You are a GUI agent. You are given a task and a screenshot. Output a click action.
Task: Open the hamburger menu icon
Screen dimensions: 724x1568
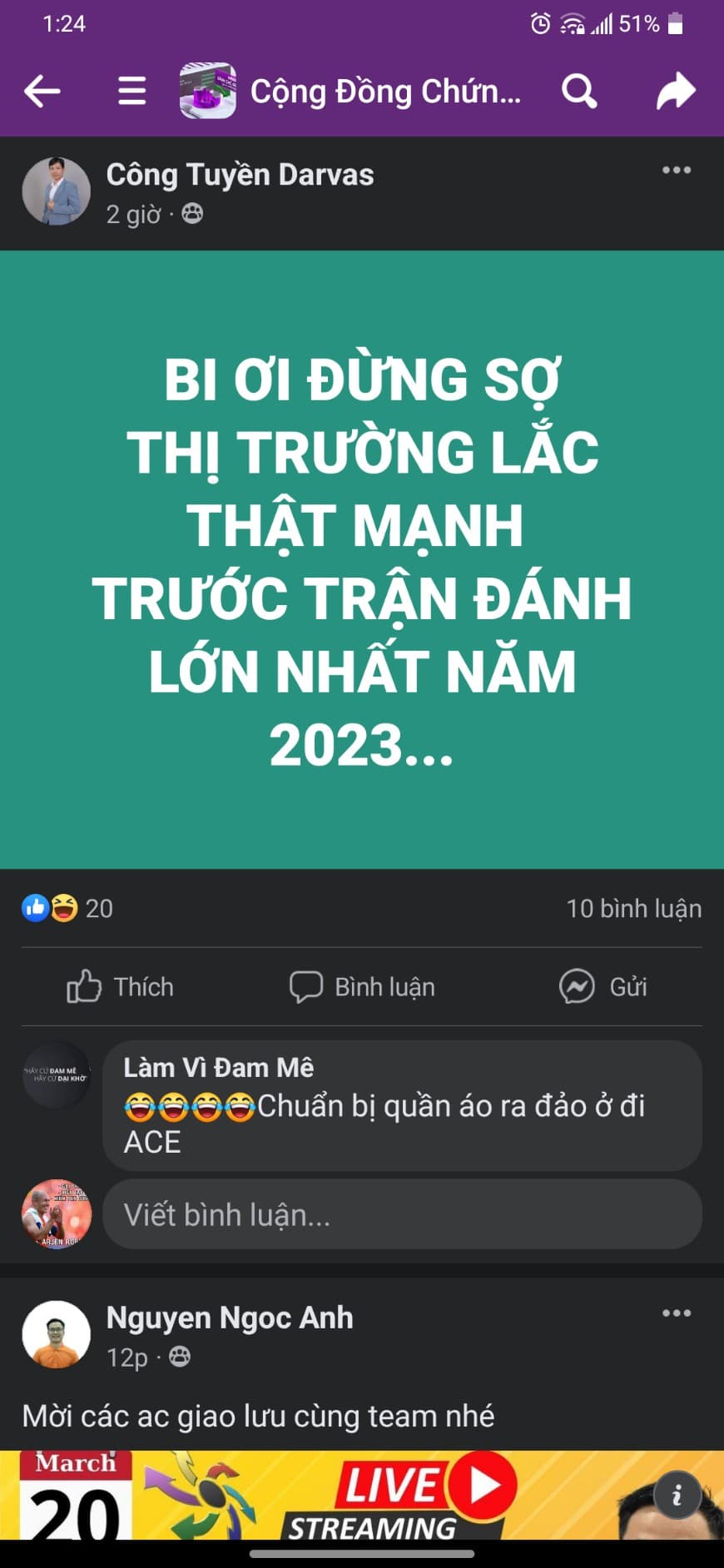pyautogui.click(x=131, y=91)
